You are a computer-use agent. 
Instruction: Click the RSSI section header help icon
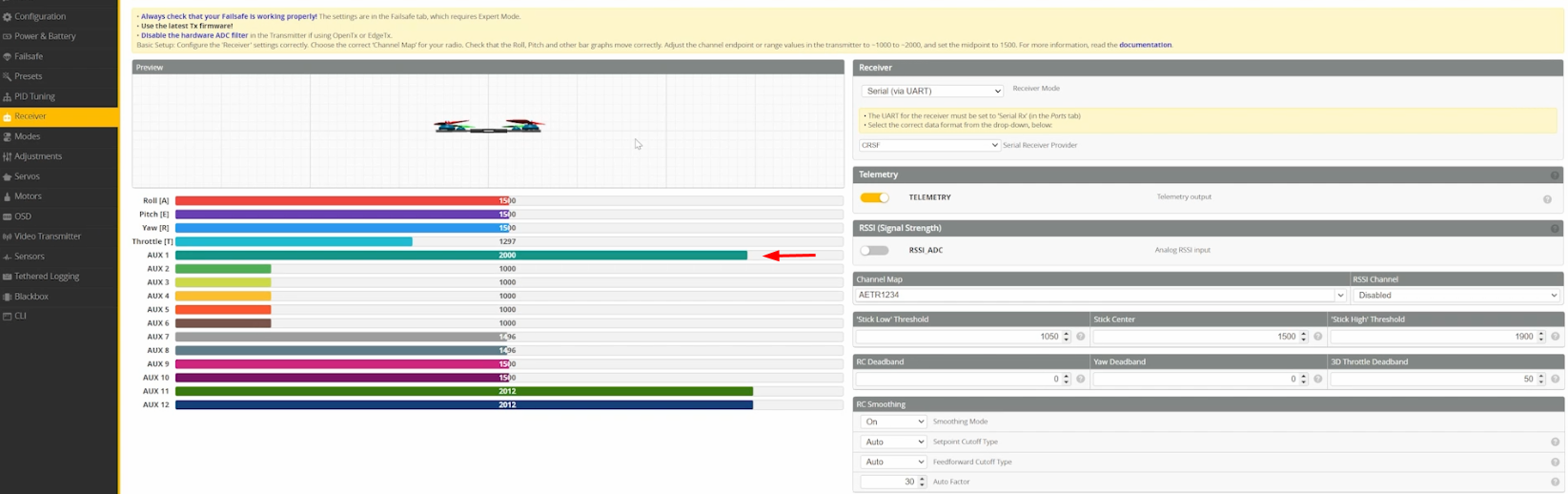point(1555,229)
